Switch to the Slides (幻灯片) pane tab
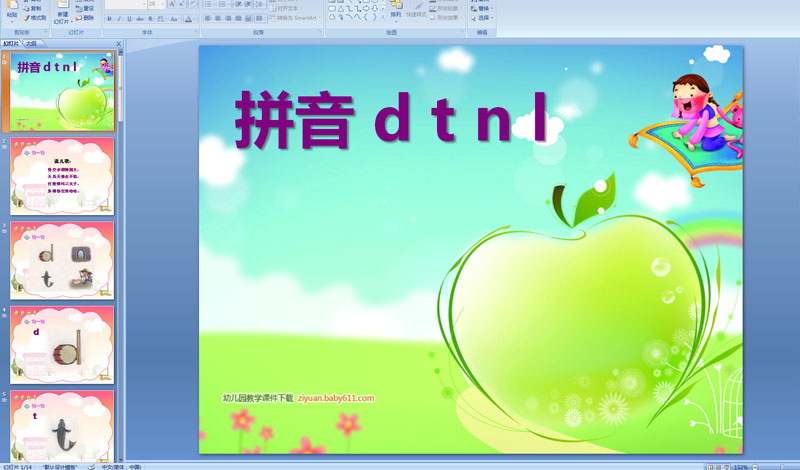Viewport: 800px width, 470px height. 11,44
